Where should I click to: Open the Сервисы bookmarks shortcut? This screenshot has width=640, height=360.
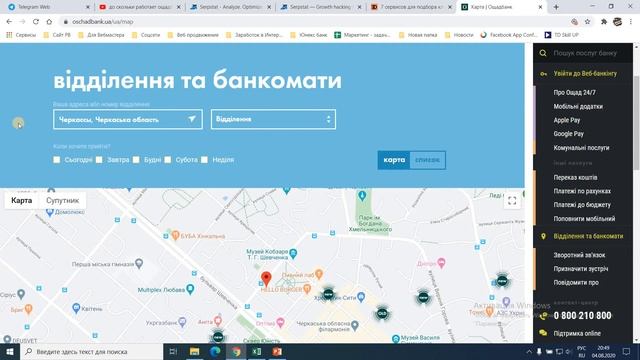click(x=21, y=35)
